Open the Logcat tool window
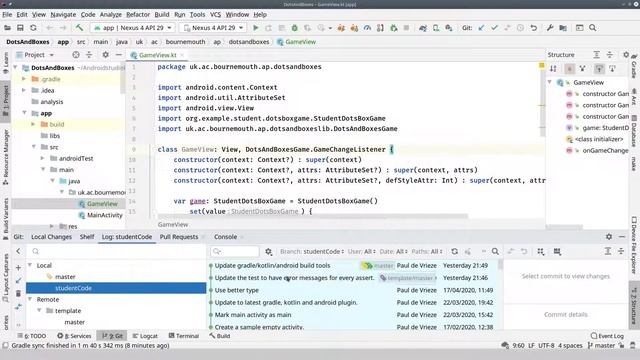This screenshot has width=640, height=360. (145, 336)
